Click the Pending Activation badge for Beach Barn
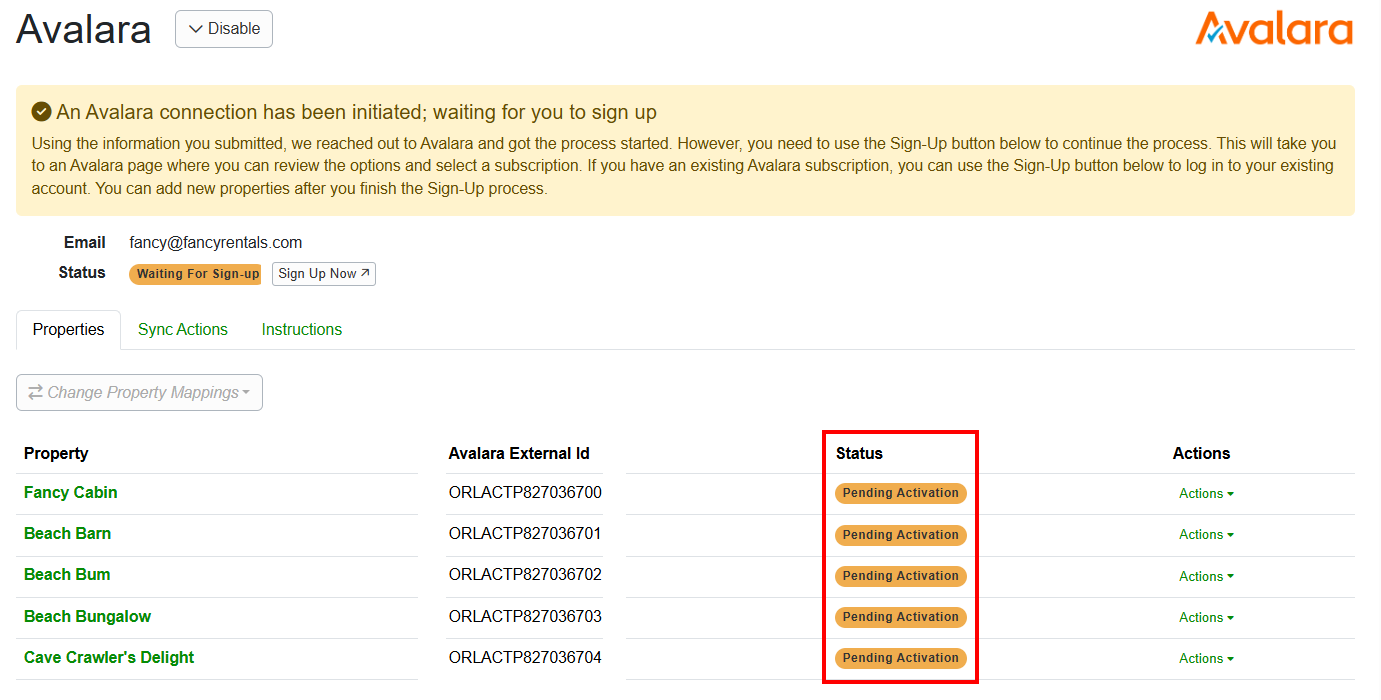 899,534
